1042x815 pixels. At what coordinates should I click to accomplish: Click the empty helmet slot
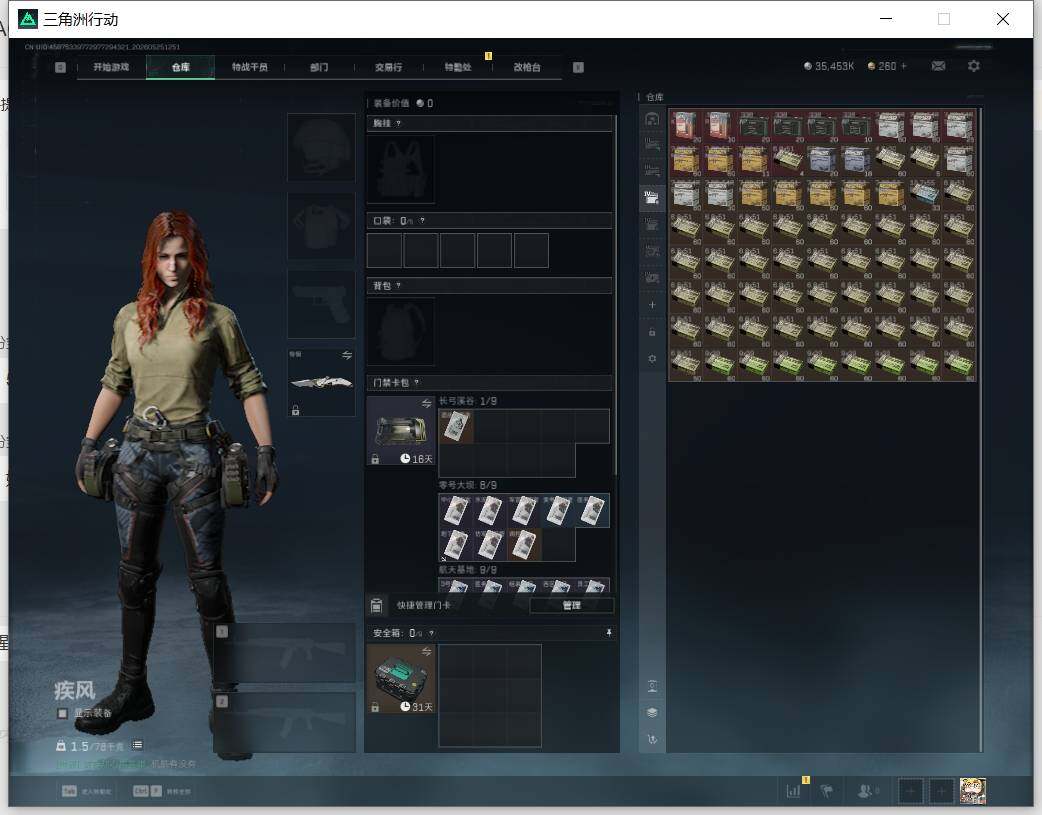321,147
